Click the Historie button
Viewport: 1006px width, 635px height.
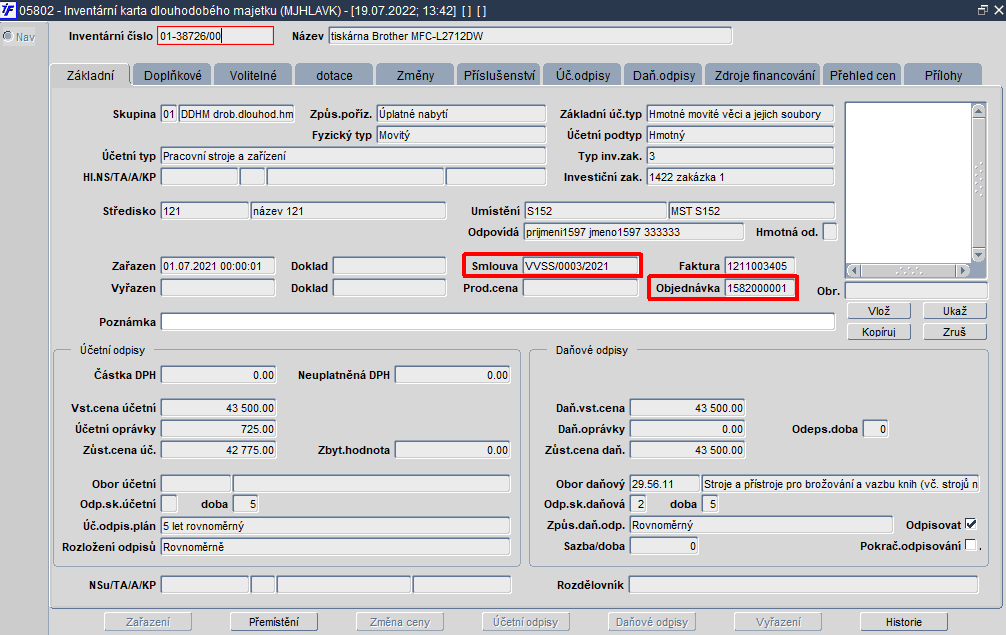pyautogui.click(x=903, y=622)
